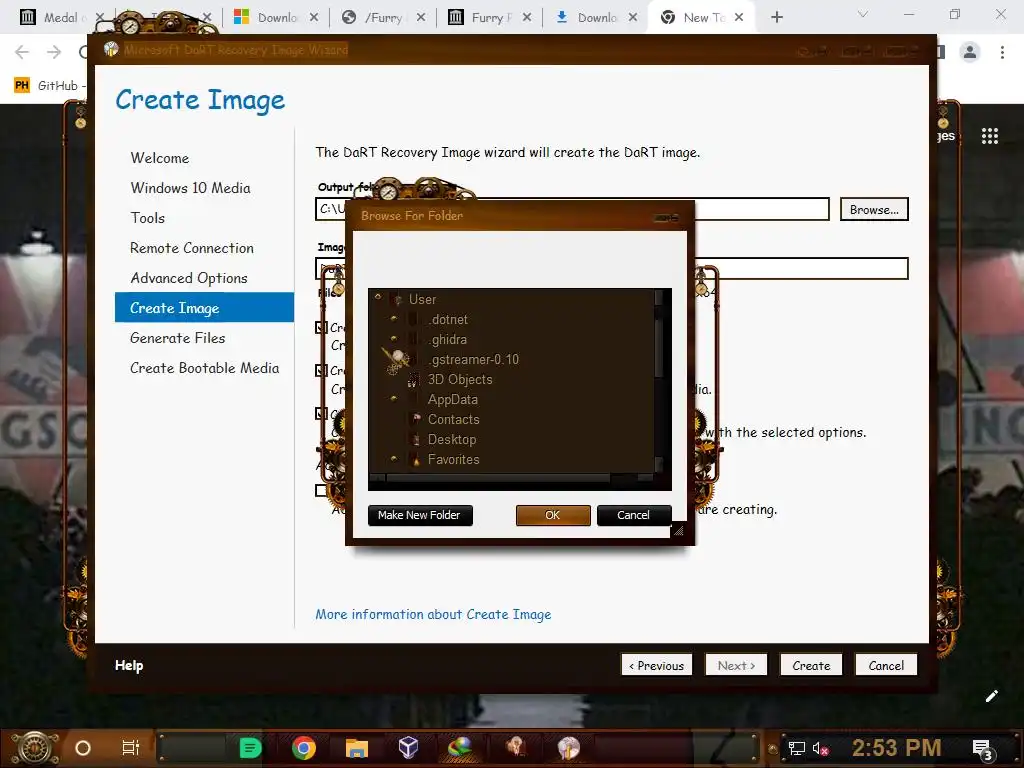Open Chrome three-dot menu
The width and height of the screenshot is (1024, 768).
click(x=1002, y=52)
